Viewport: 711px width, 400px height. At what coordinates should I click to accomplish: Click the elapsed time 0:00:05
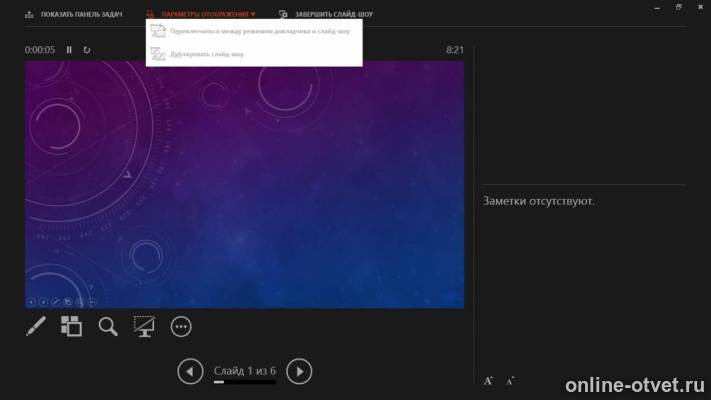40,50
